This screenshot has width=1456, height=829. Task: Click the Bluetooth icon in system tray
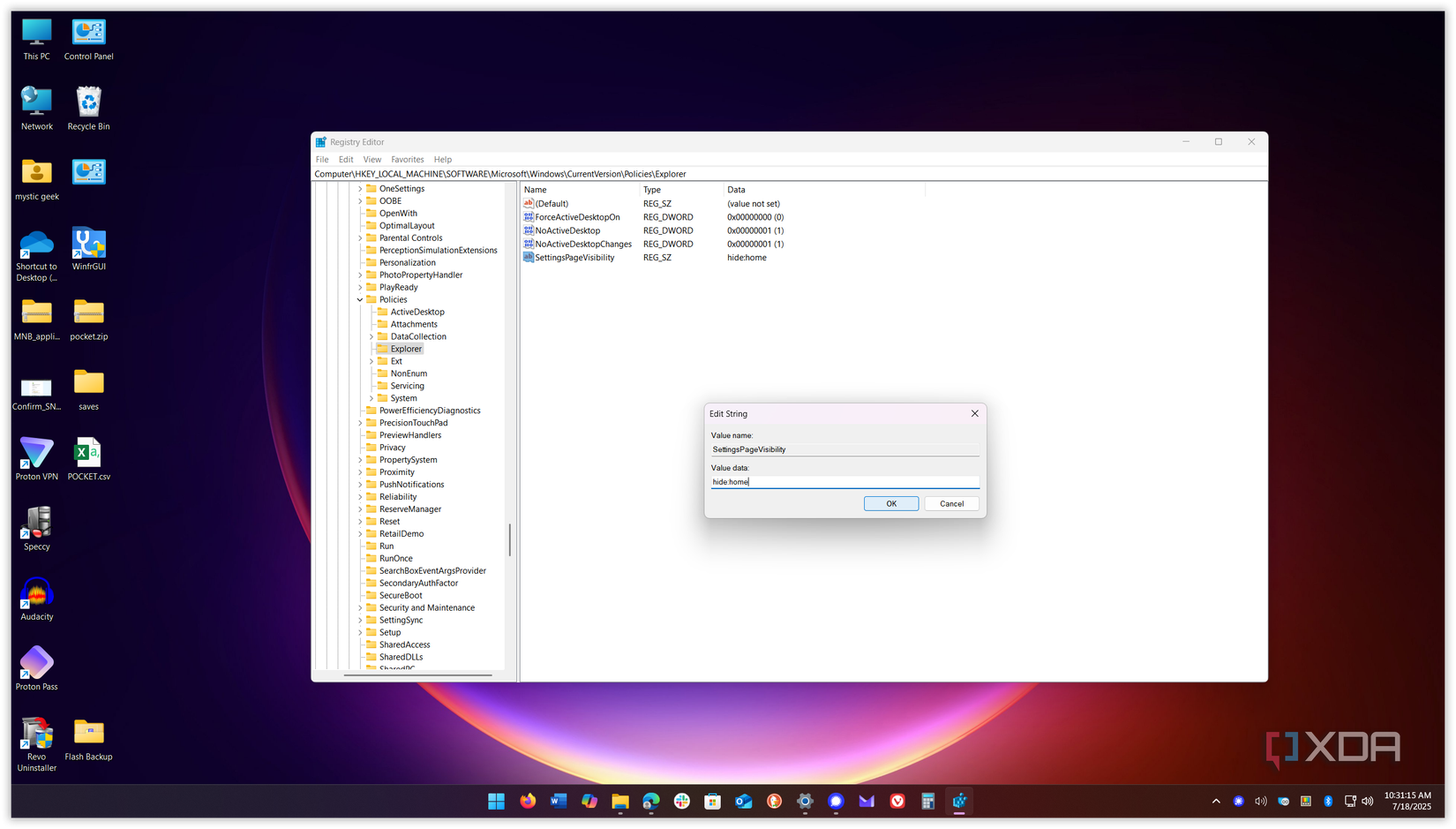[1328, 802]
